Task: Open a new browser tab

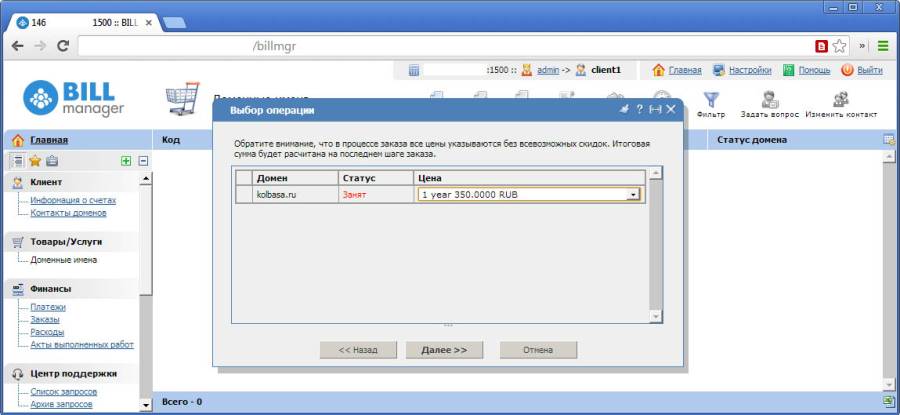Action: (174, 23)
